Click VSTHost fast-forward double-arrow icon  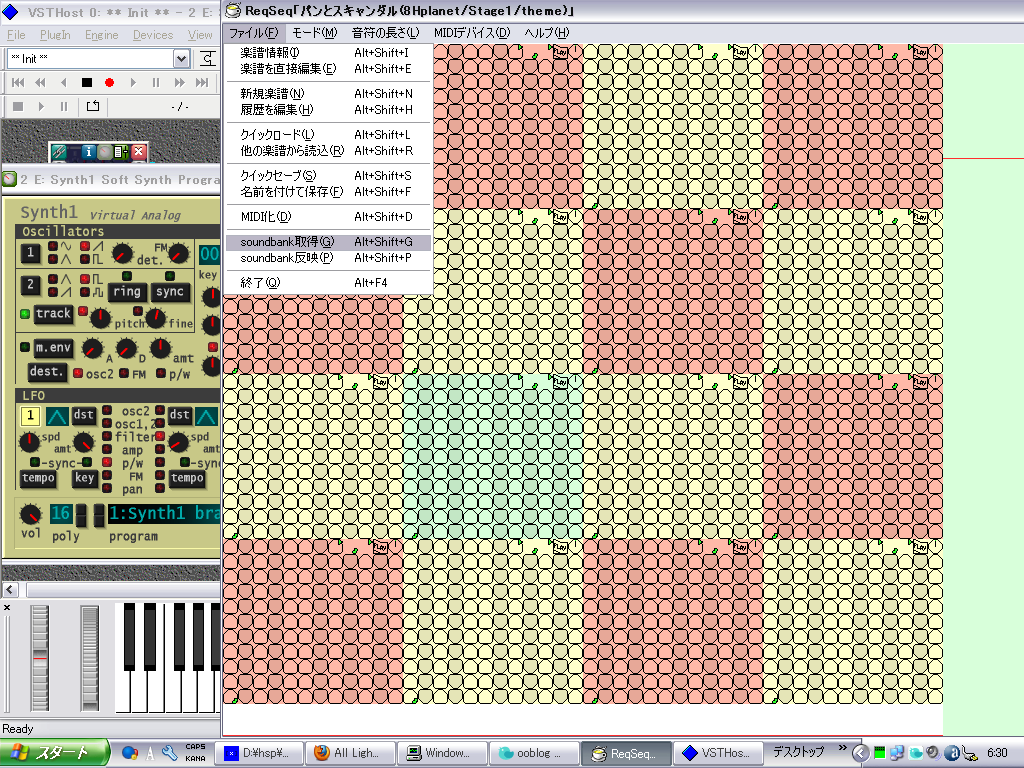click(x=179, y=82)
